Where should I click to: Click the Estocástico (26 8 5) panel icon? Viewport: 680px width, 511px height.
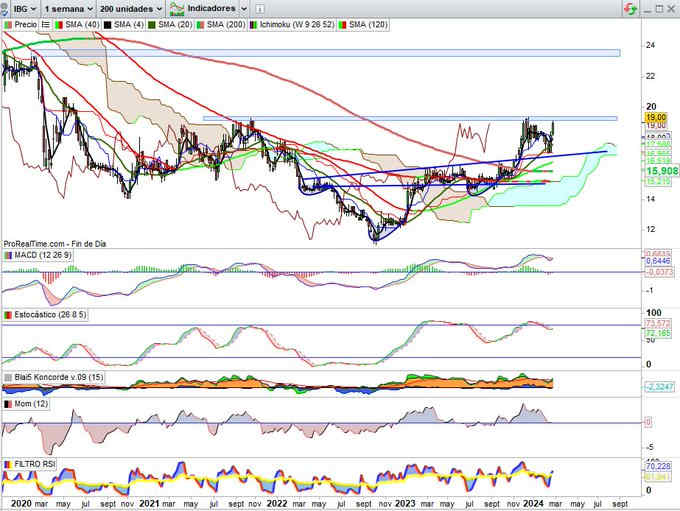tap(7, 315)
